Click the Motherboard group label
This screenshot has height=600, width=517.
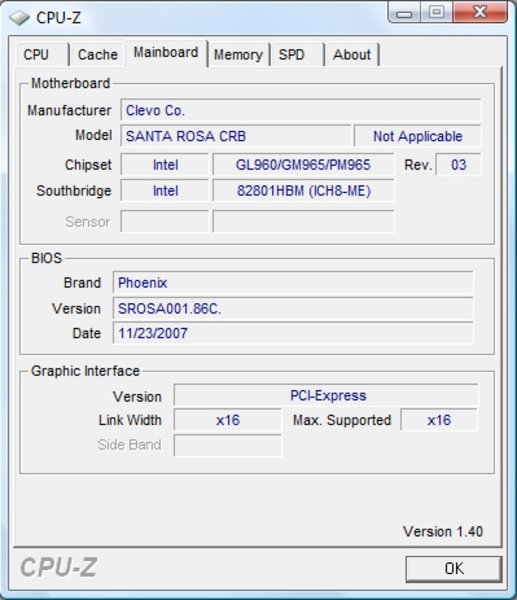(70, 83)
